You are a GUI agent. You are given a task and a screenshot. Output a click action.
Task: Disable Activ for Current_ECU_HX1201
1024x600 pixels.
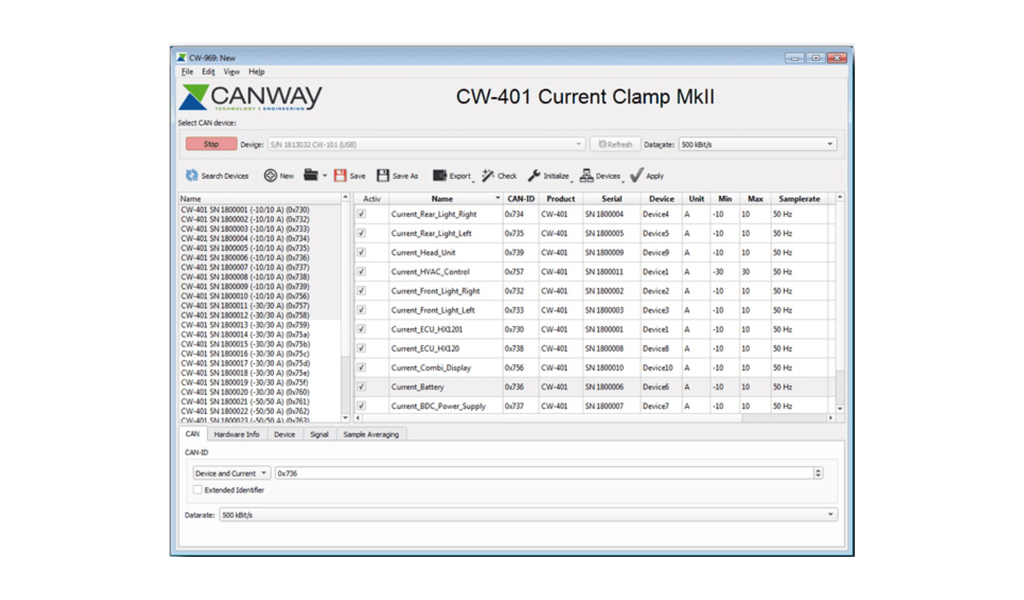click(361, 329)
